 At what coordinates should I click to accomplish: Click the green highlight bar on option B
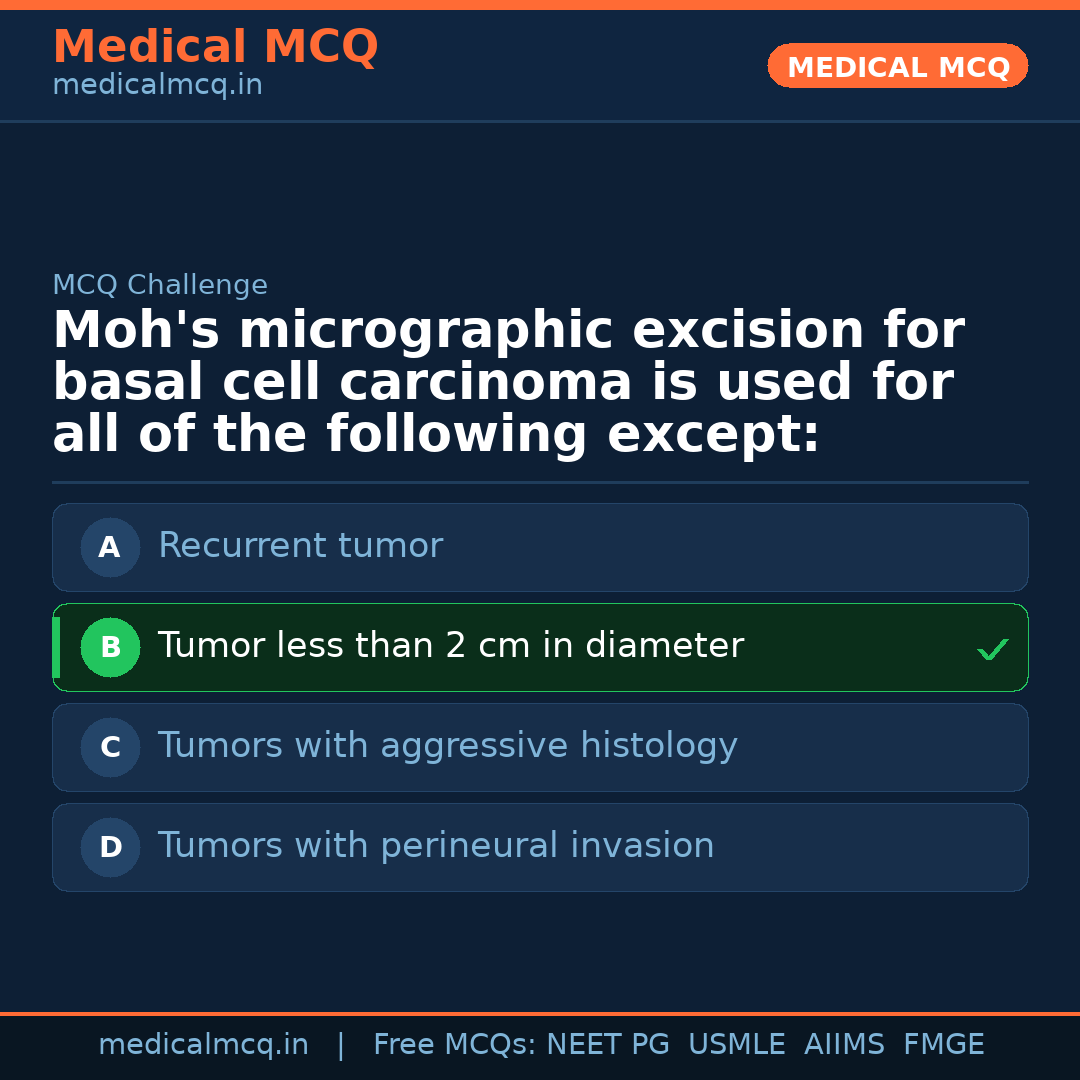[56, 647]
